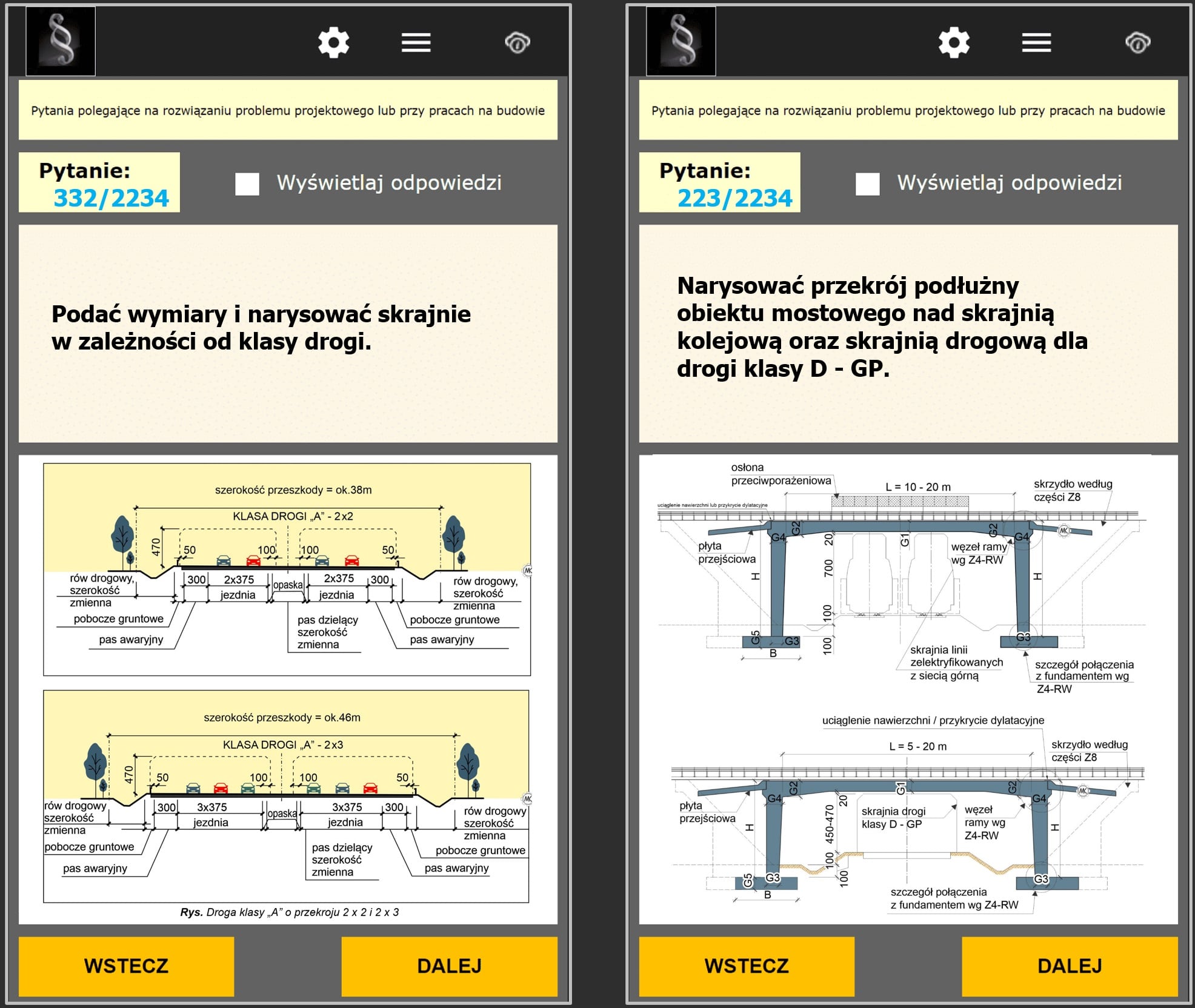Open road class A 2x3 diagram
1195x1008 pixels.
pos(286,796)
